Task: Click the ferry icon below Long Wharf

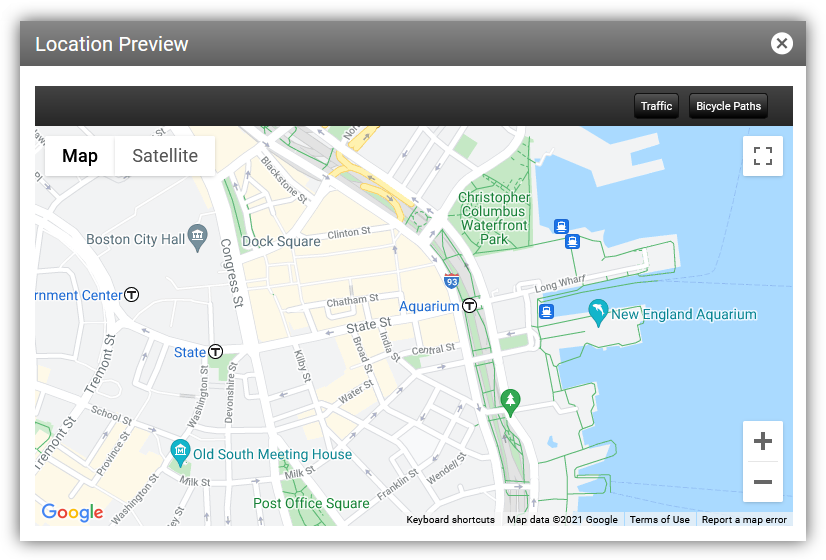Action: coord(546,311)
